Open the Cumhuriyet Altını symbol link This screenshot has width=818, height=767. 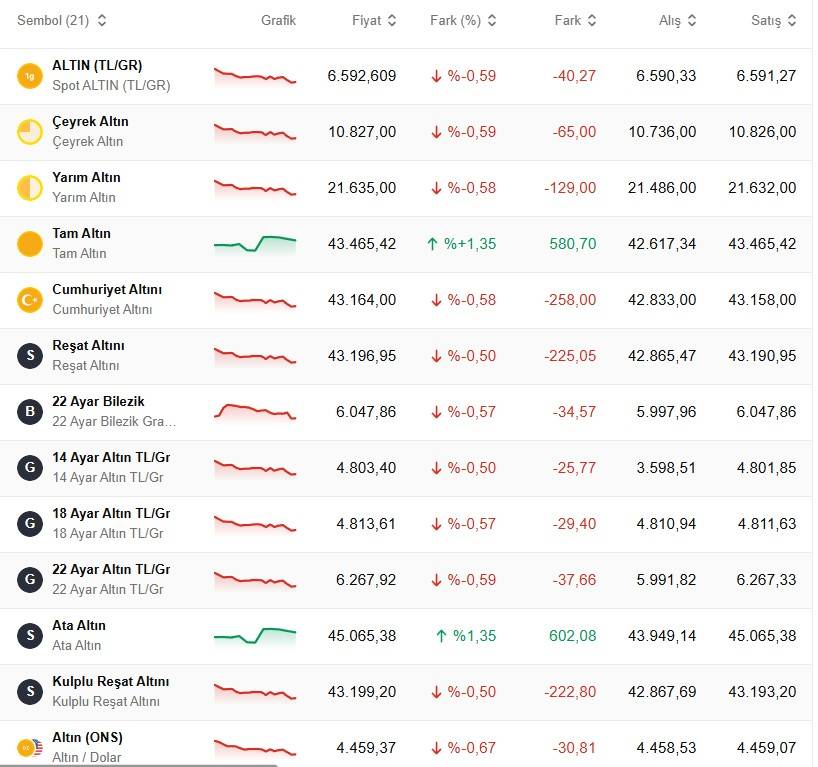coord(107,289)
